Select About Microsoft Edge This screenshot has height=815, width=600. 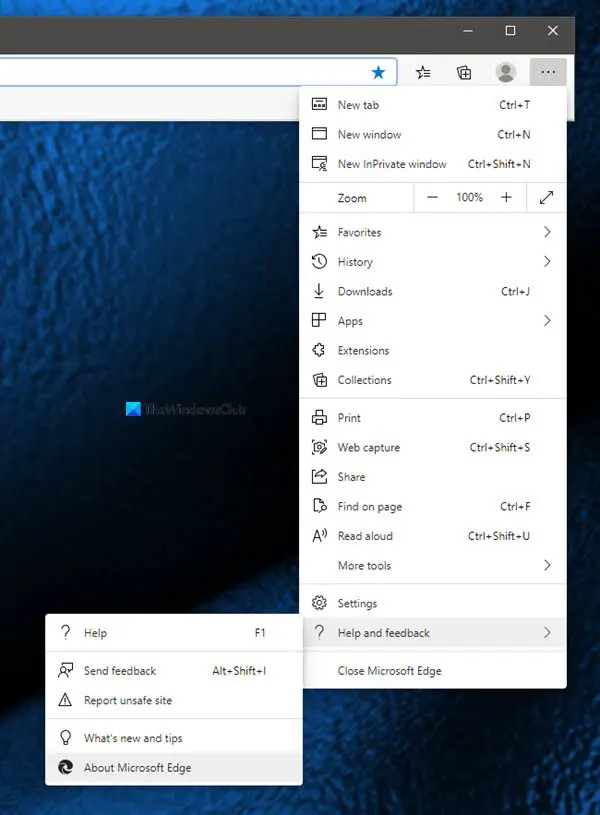click(x=174, y=767)
